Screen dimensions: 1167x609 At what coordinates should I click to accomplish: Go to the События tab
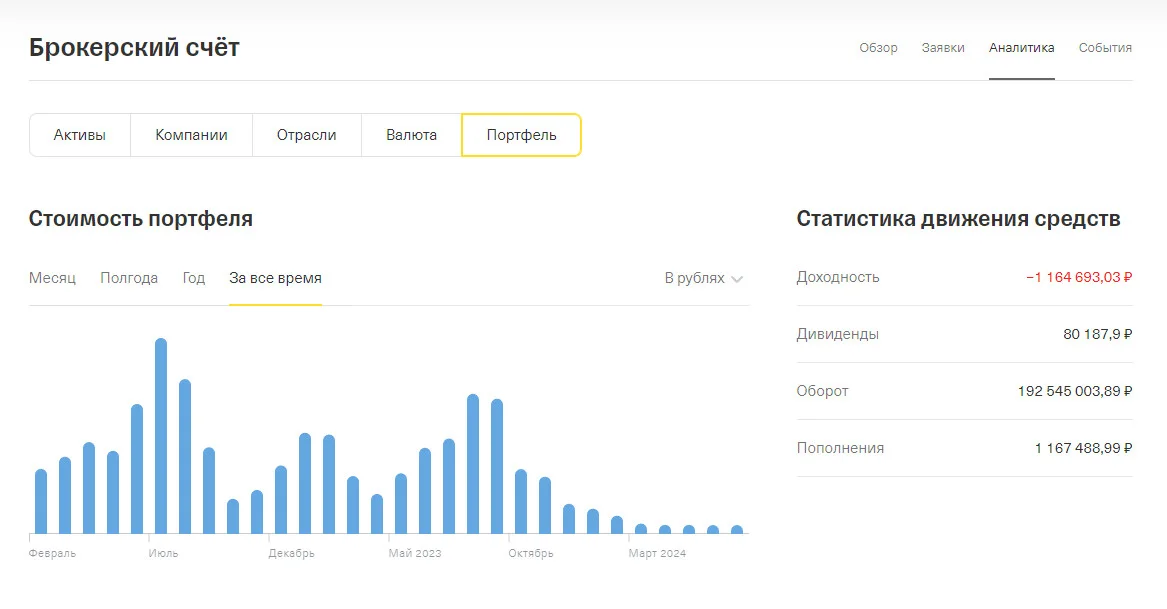pyautogui.click(x=1105, y=48)
